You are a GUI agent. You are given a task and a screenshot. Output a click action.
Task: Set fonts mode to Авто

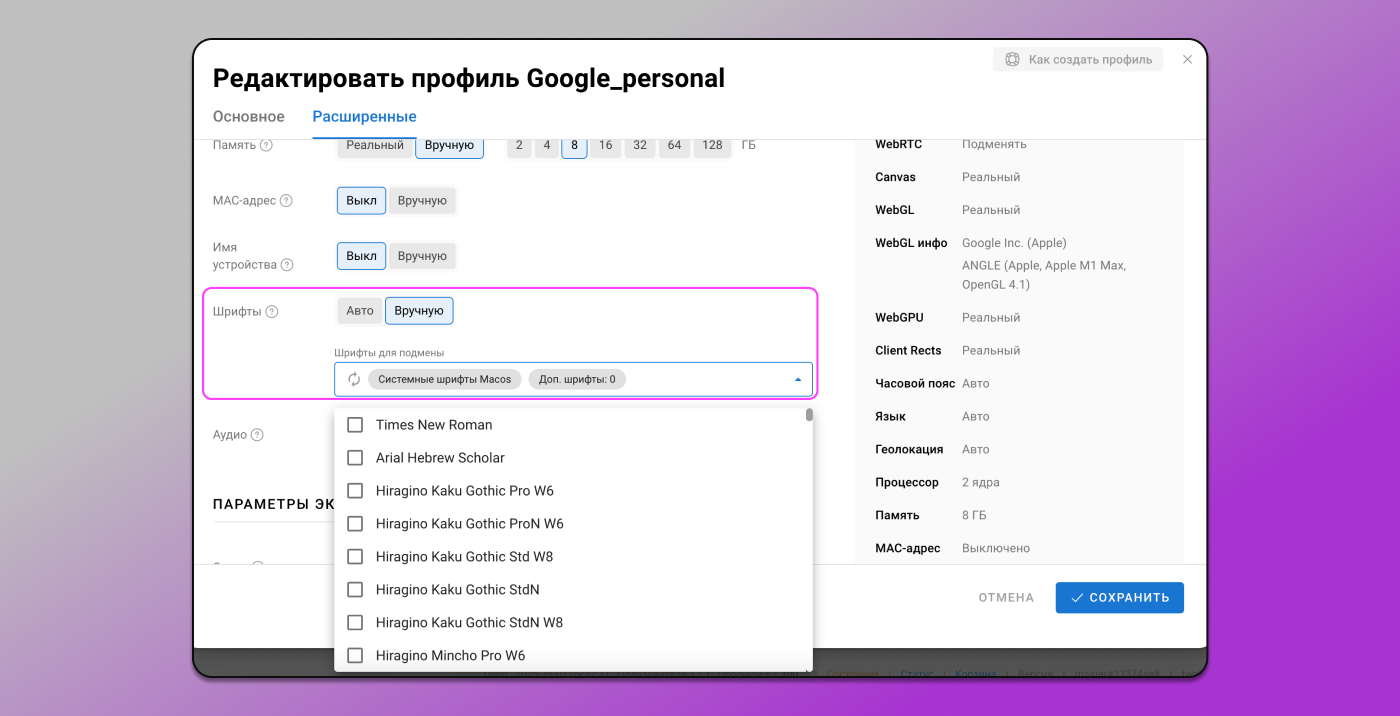360,311
